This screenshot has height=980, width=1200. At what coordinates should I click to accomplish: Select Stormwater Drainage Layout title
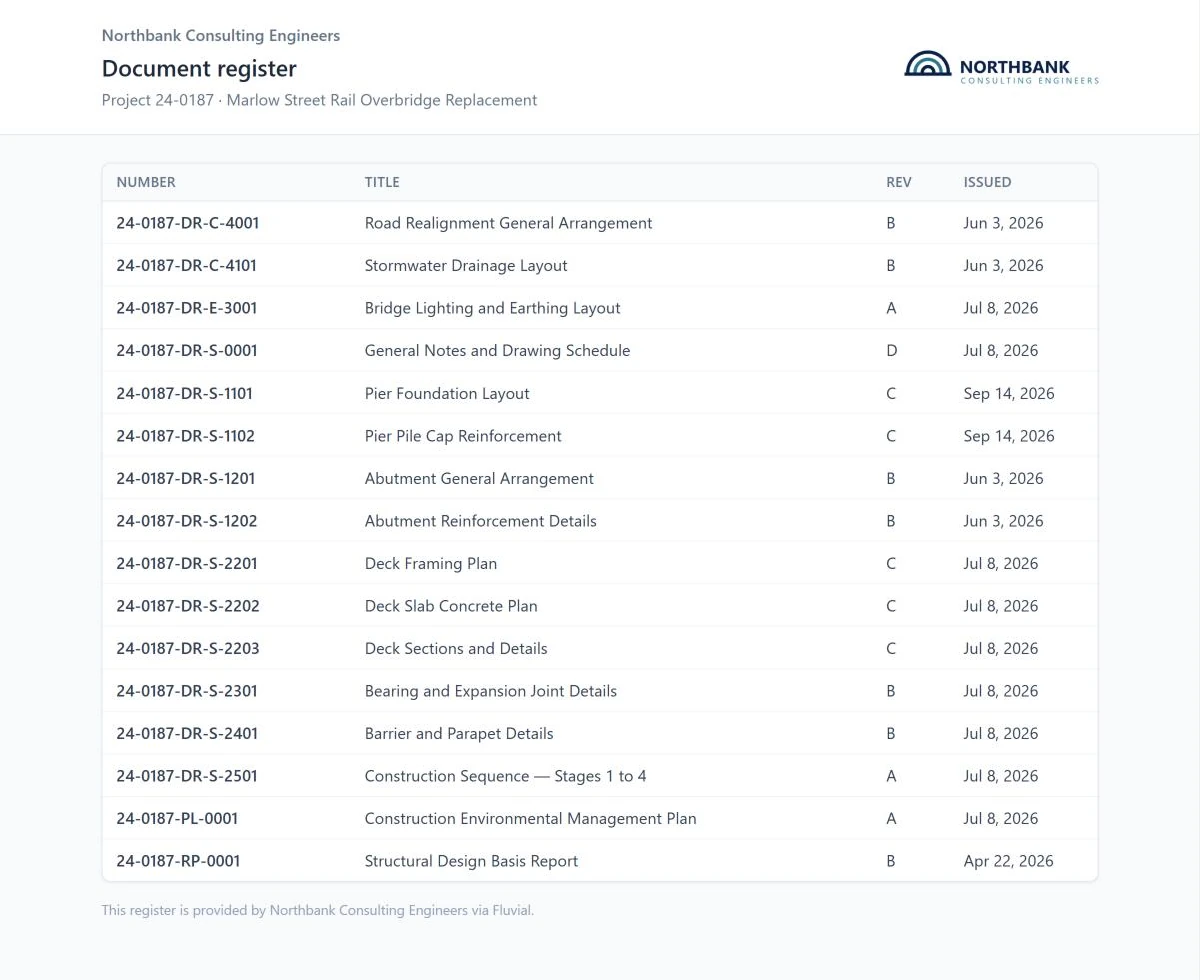click(x=466, y=265)
